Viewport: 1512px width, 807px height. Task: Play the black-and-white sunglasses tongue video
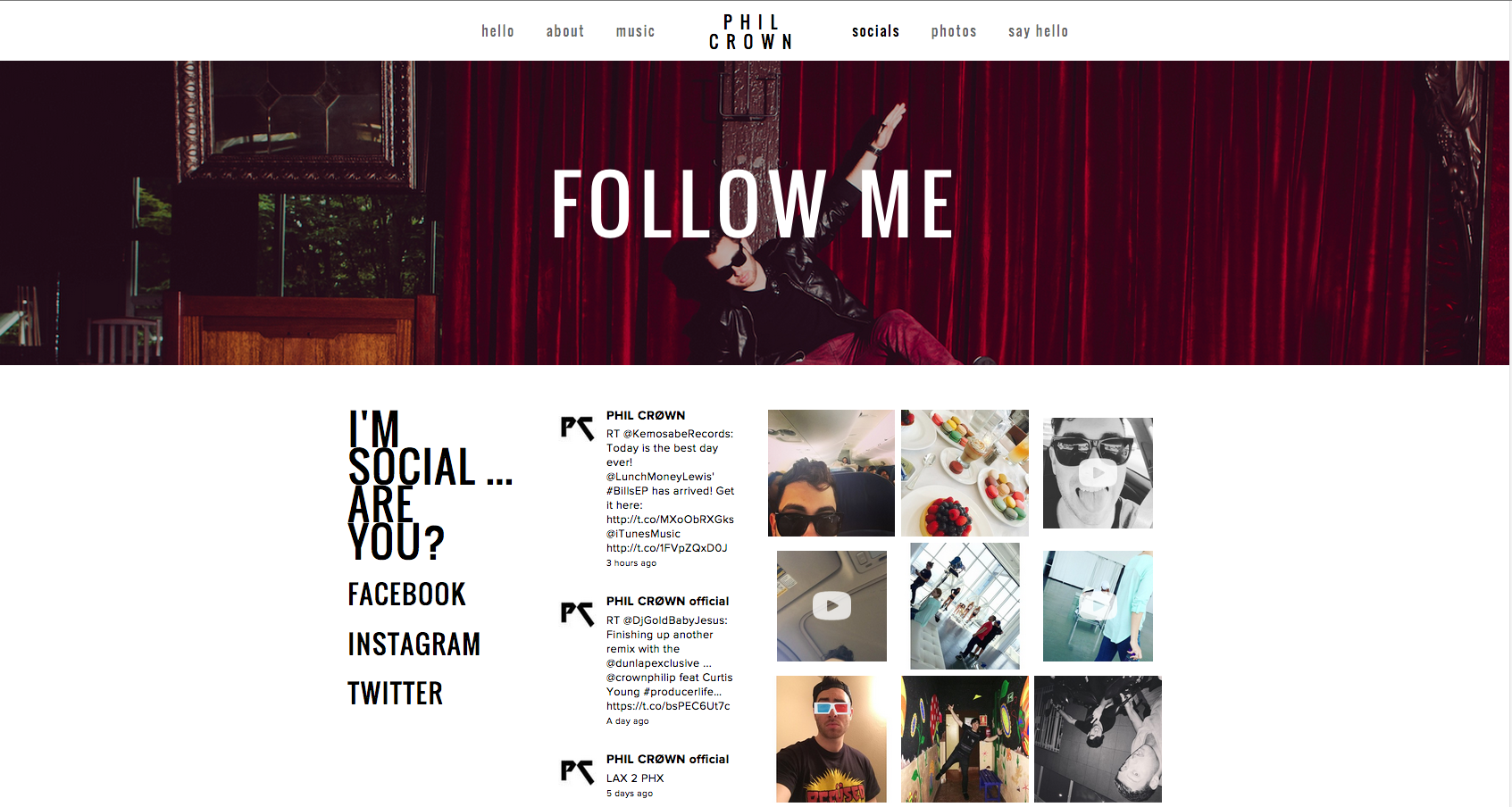pyautogui.click(x=1098, y=473)
